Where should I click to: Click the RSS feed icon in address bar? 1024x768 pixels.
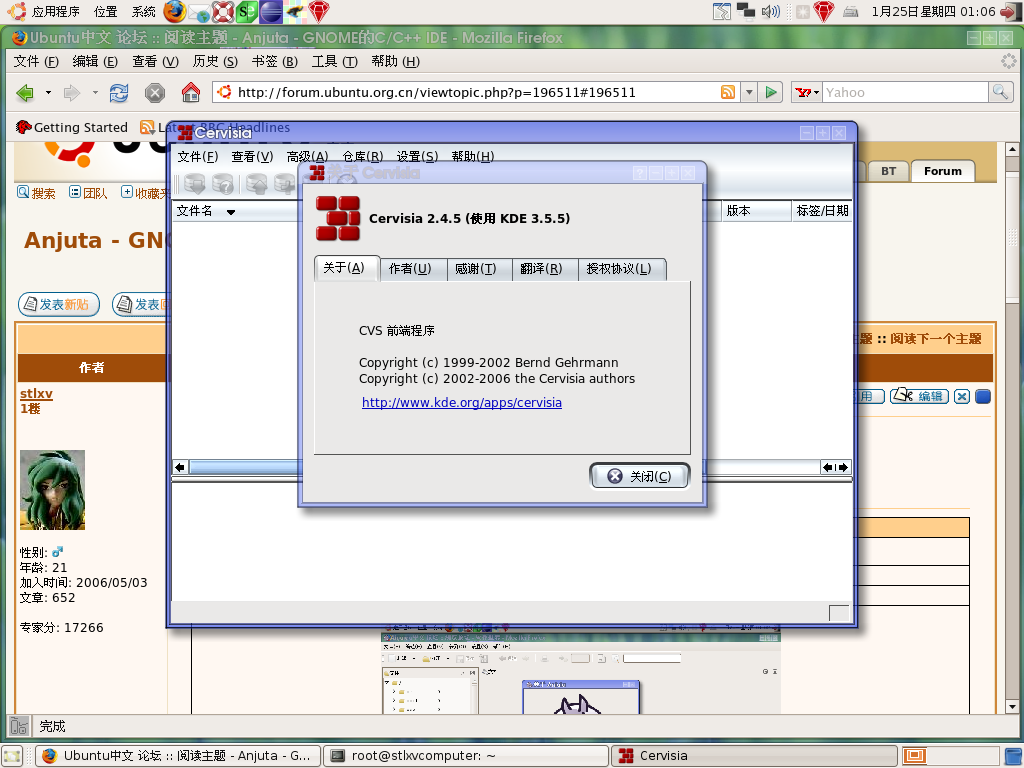point(728,92)
